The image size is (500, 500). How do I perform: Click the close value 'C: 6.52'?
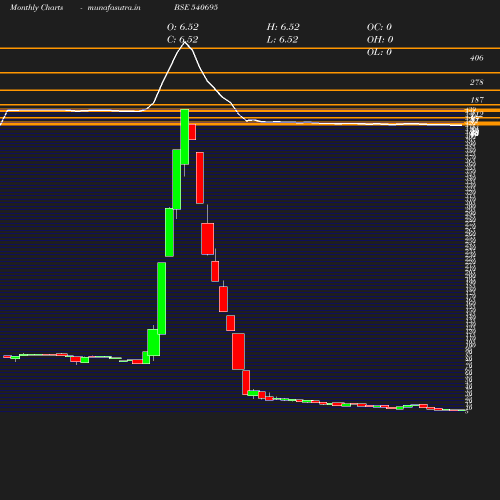click(183, 39)
